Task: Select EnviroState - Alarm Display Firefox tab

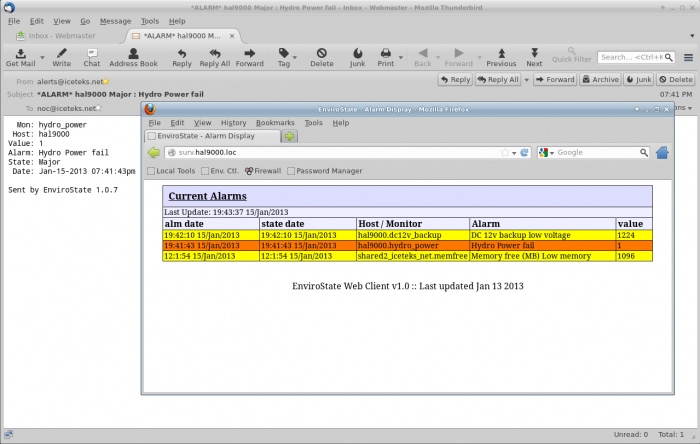Action: pos(212,136)
